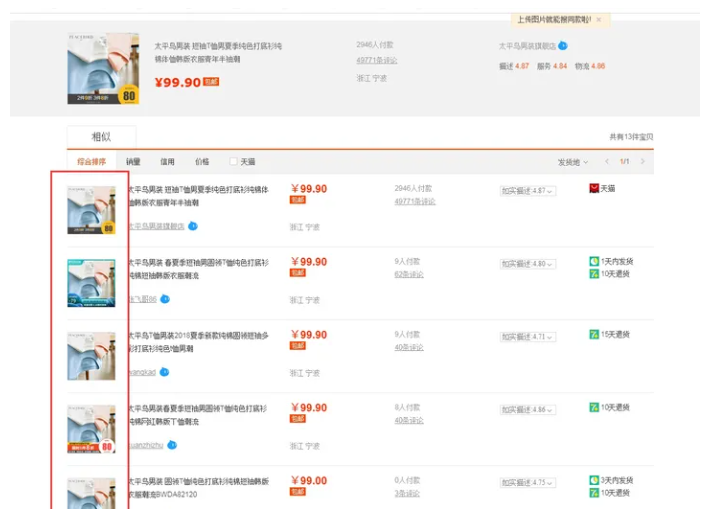This screenshot has width=703, height=509.
Task: Click the Tmall logo icon in first result
Action: [594, 188]
